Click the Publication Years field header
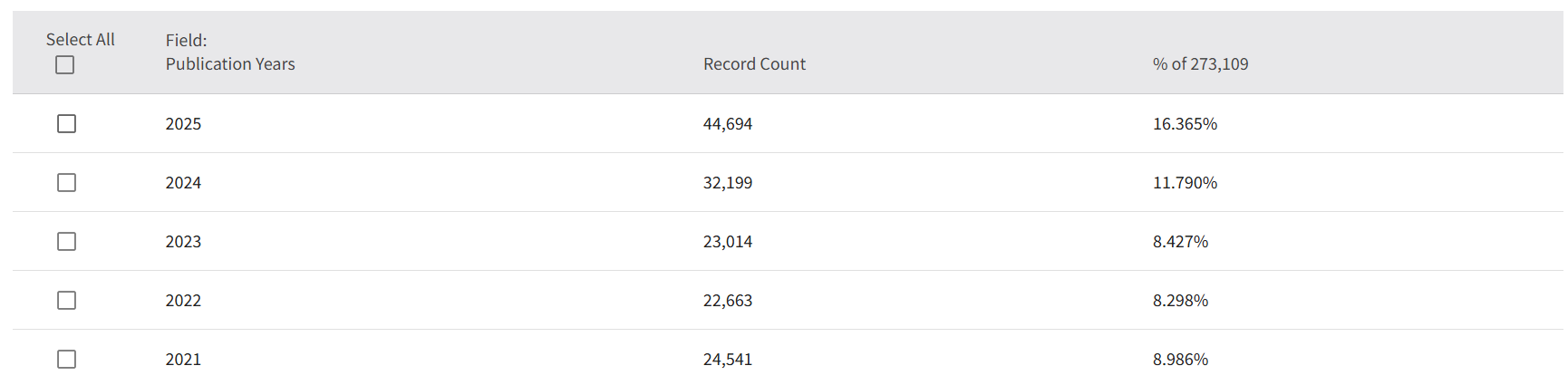 tap(230, 64)
